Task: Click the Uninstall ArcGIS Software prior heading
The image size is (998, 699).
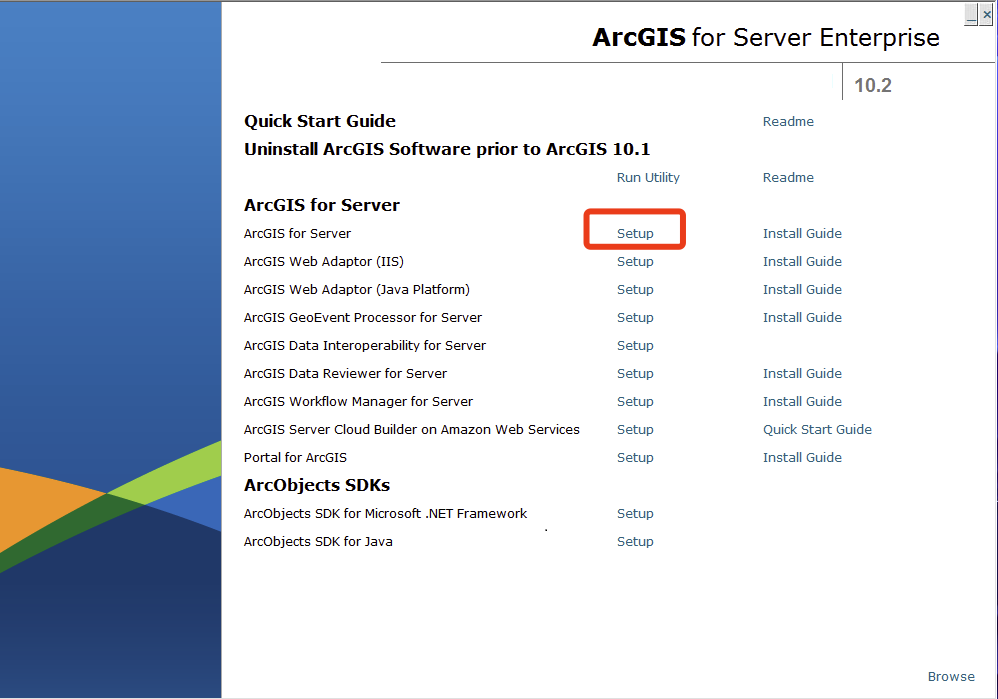Action: tap(447, 149)
